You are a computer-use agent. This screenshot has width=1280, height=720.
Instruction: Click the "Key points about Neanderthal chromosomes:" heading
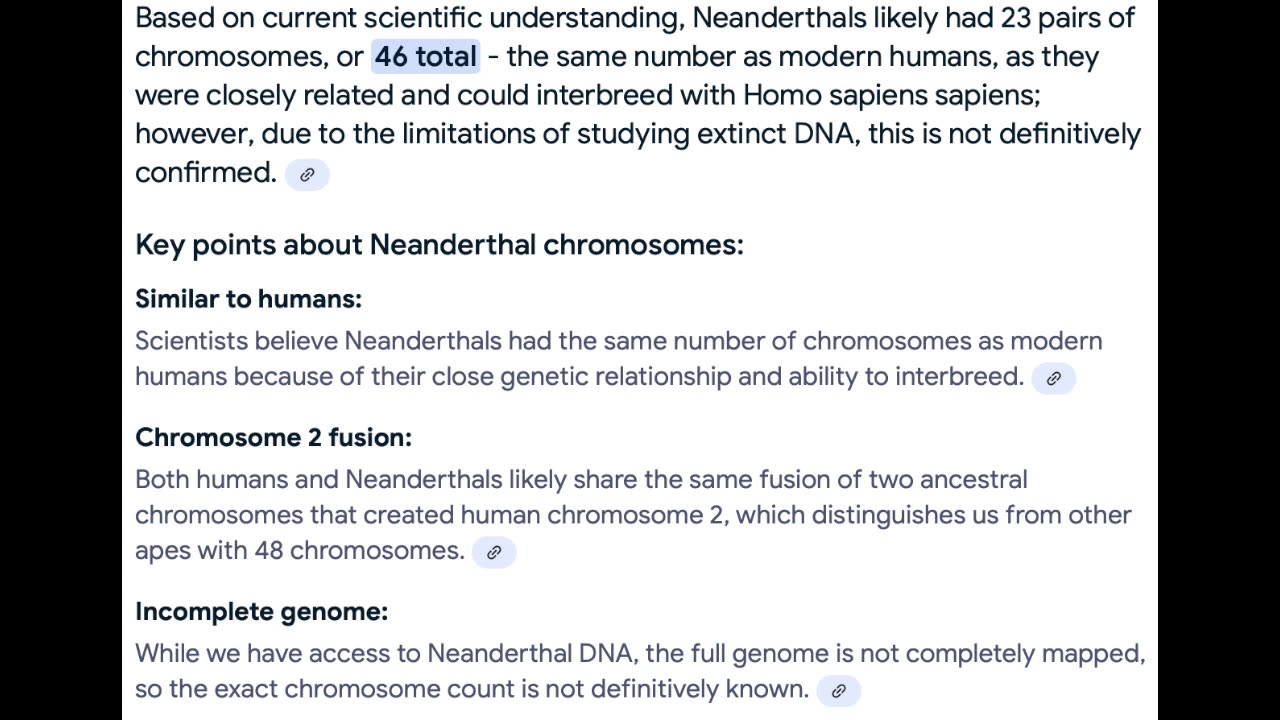point(439,245)
